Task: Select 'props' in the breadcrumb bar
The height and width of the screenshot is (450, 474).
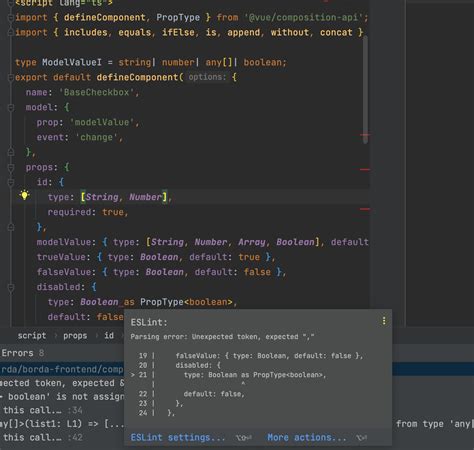Action: (x=75, y=336)
